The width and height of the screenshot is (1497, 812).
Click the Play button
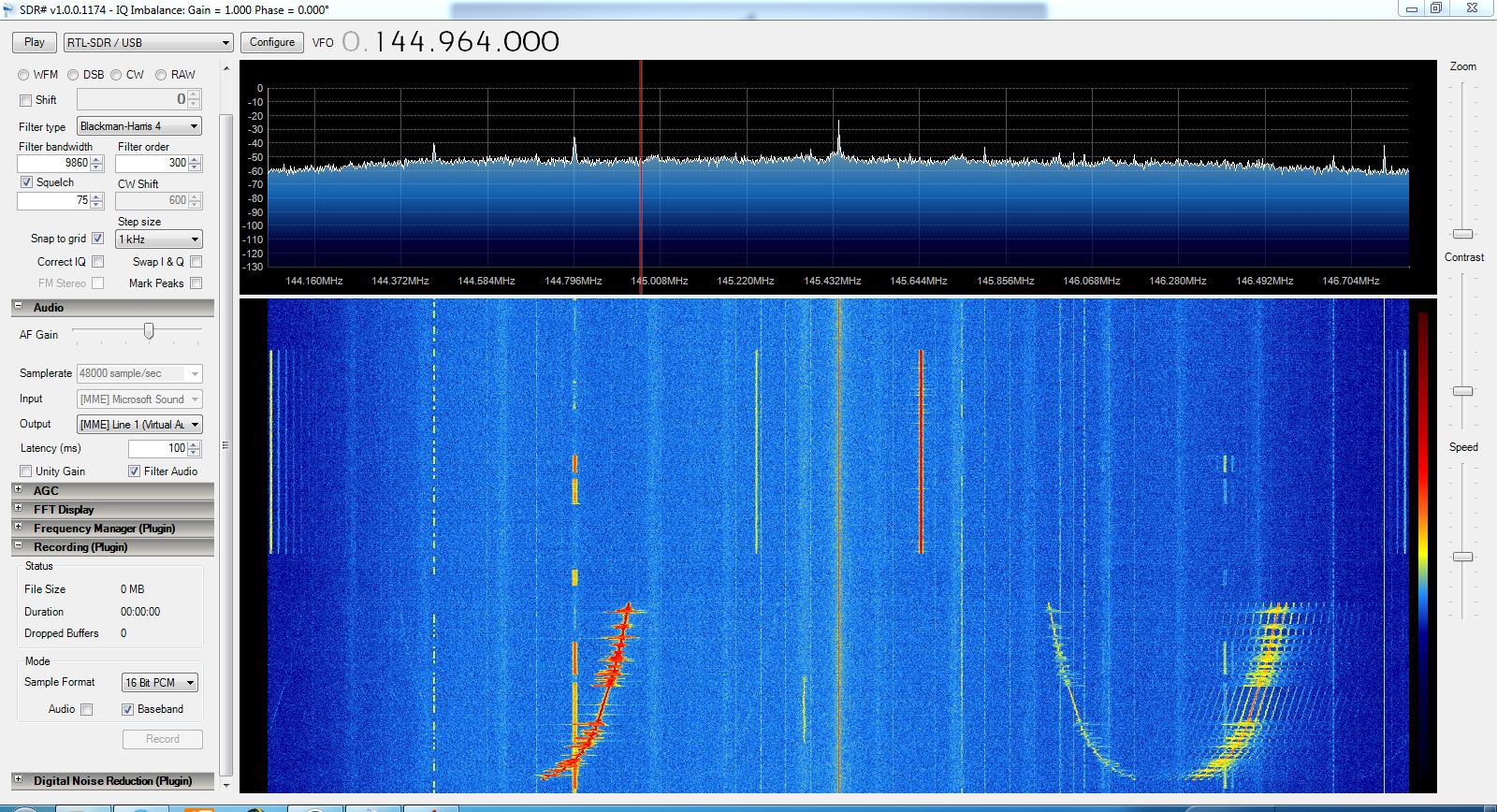pyautogui.click(x=35, y=42)
